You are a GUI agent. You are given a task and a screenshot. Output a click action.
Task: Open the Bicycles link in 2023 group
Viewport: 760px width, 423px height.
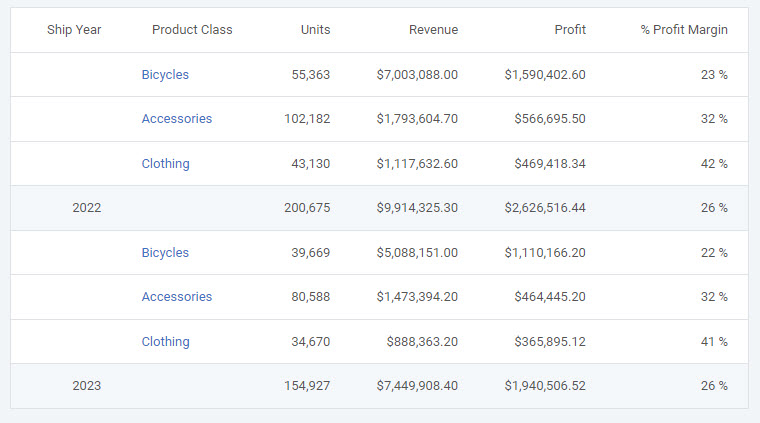pyautogui.click(x=165, y=252)
